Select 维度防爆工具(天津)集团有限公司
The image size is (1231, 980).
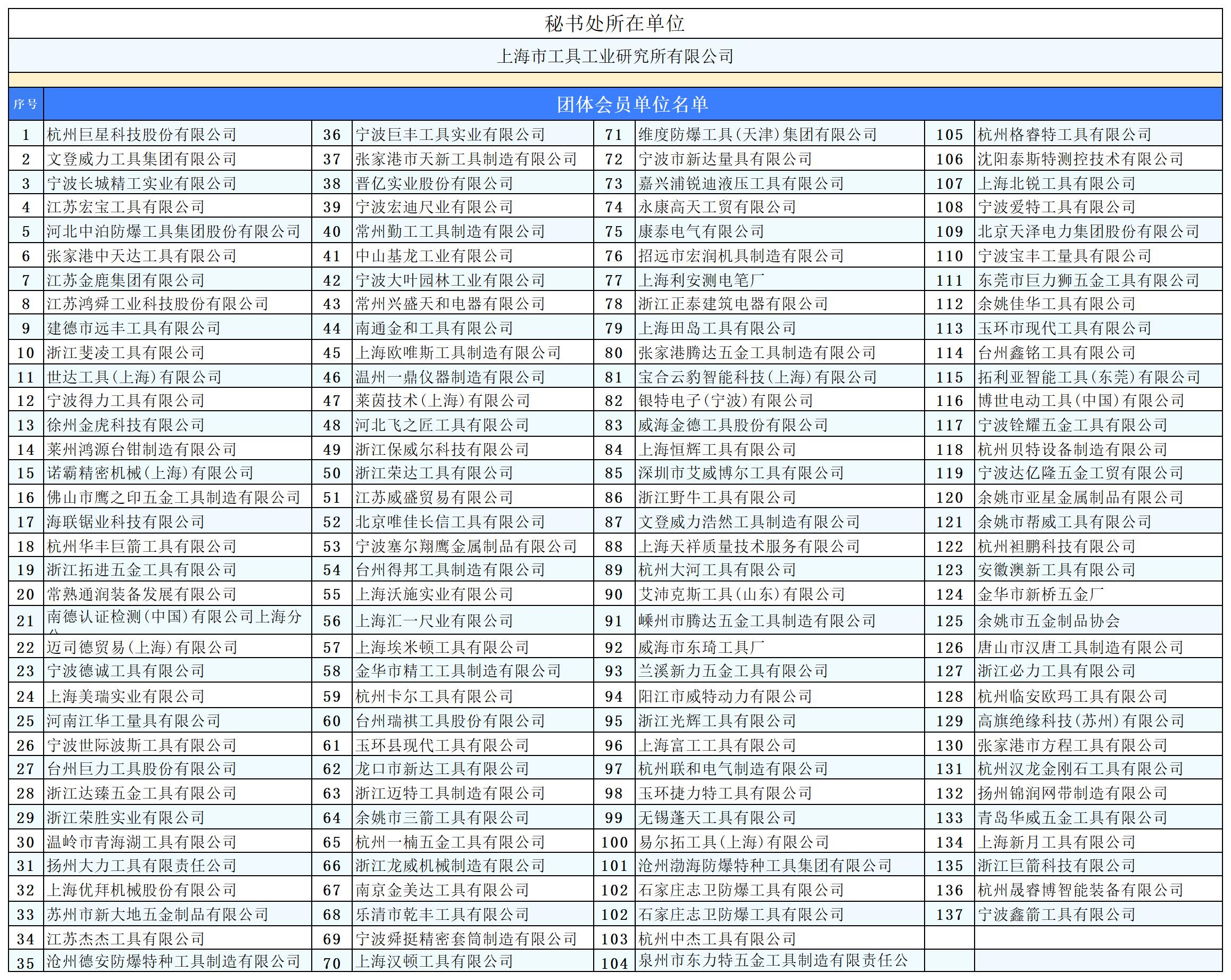[x=758, y=135]
